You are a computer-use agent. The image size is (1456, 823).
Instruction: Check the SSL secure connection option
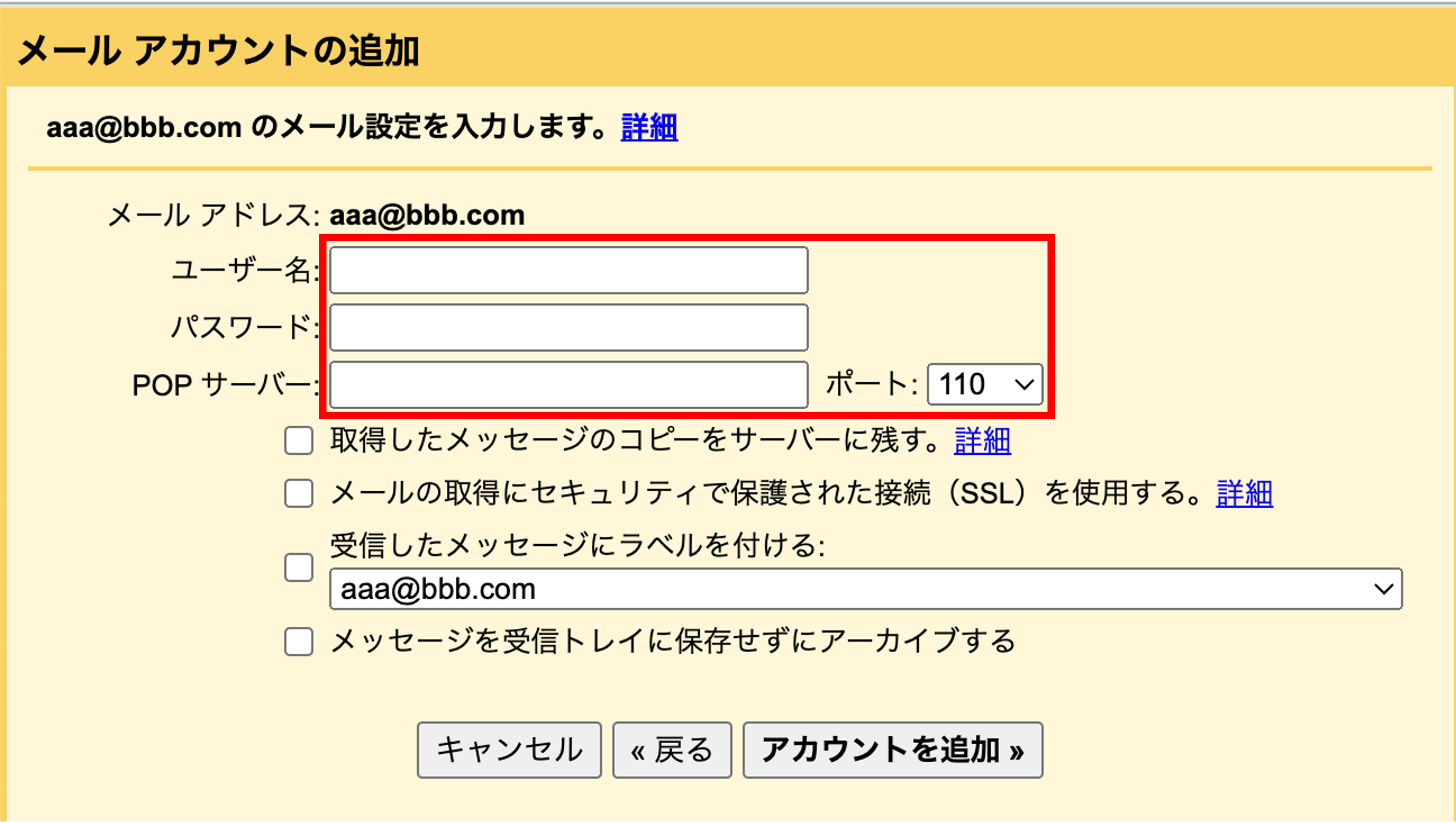[298, 493]
